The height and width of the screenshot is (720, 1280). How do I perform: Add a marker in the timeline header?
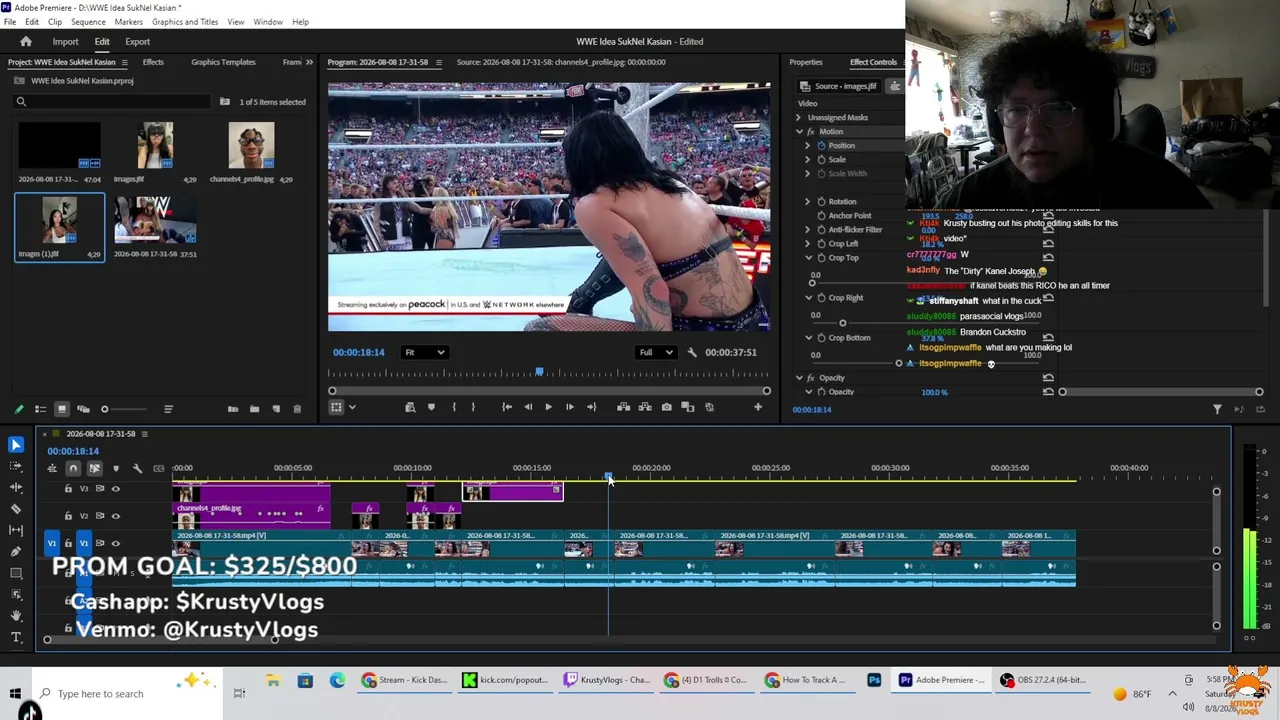tap(116, 468)
